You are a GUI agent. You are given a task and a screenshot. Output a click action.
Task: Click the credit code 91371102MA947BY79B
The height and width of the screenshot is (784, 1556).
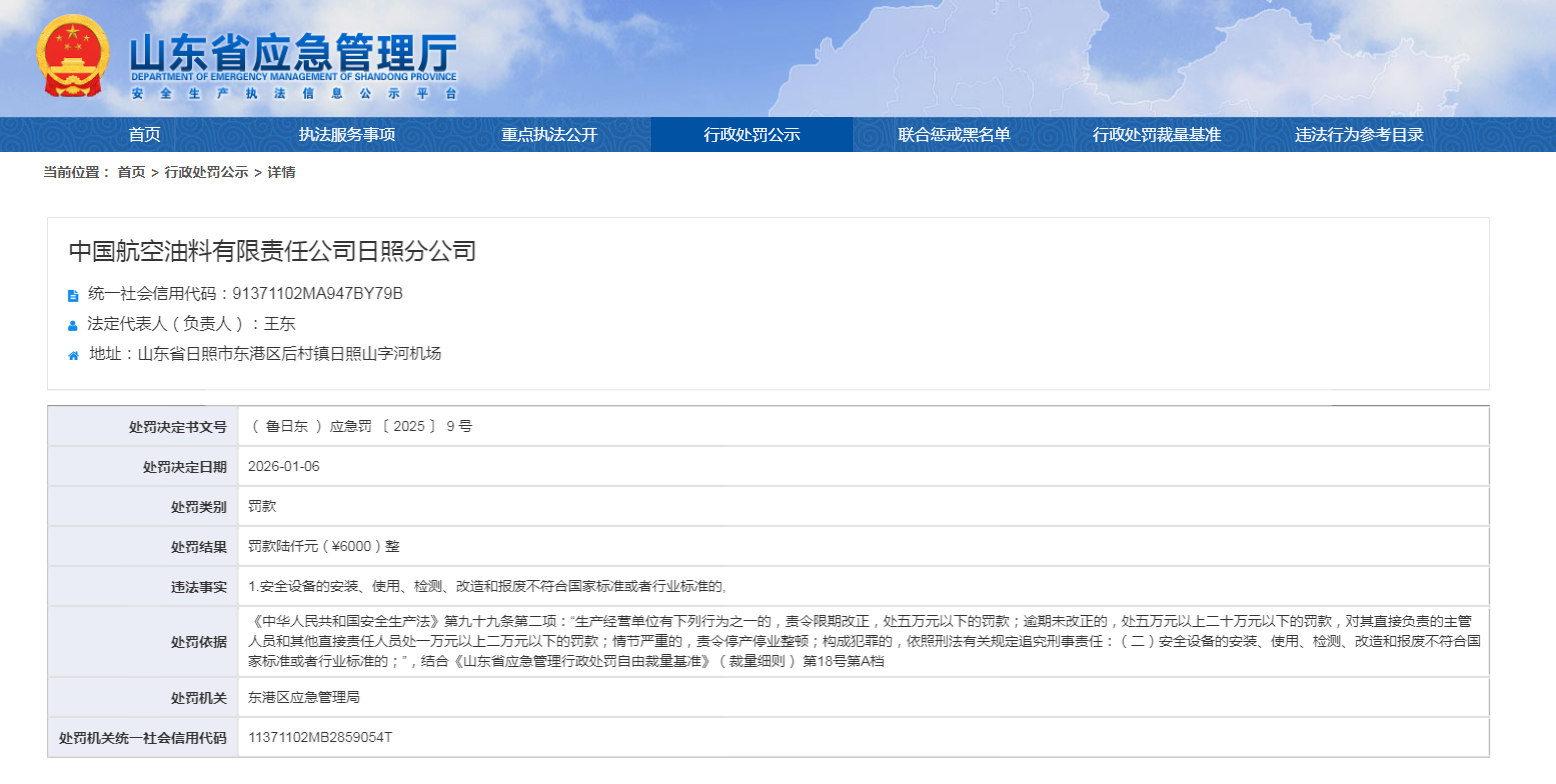[317, 294]
